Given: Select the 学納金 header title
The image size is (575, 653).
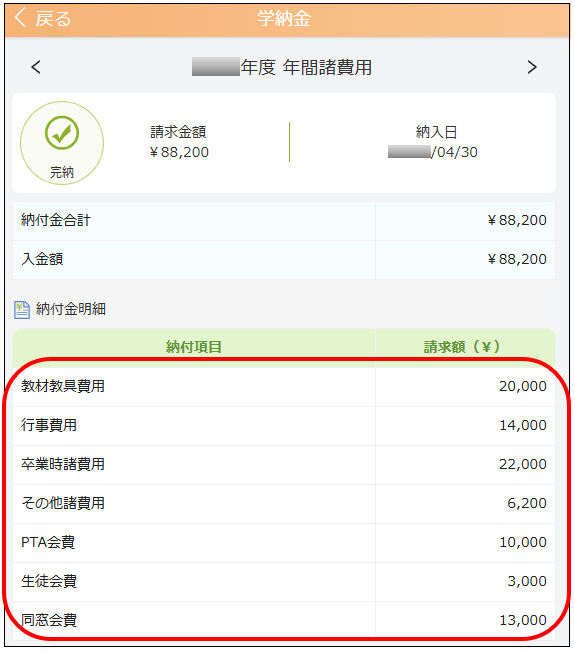Looking at the screenshot, I should 284,19.
